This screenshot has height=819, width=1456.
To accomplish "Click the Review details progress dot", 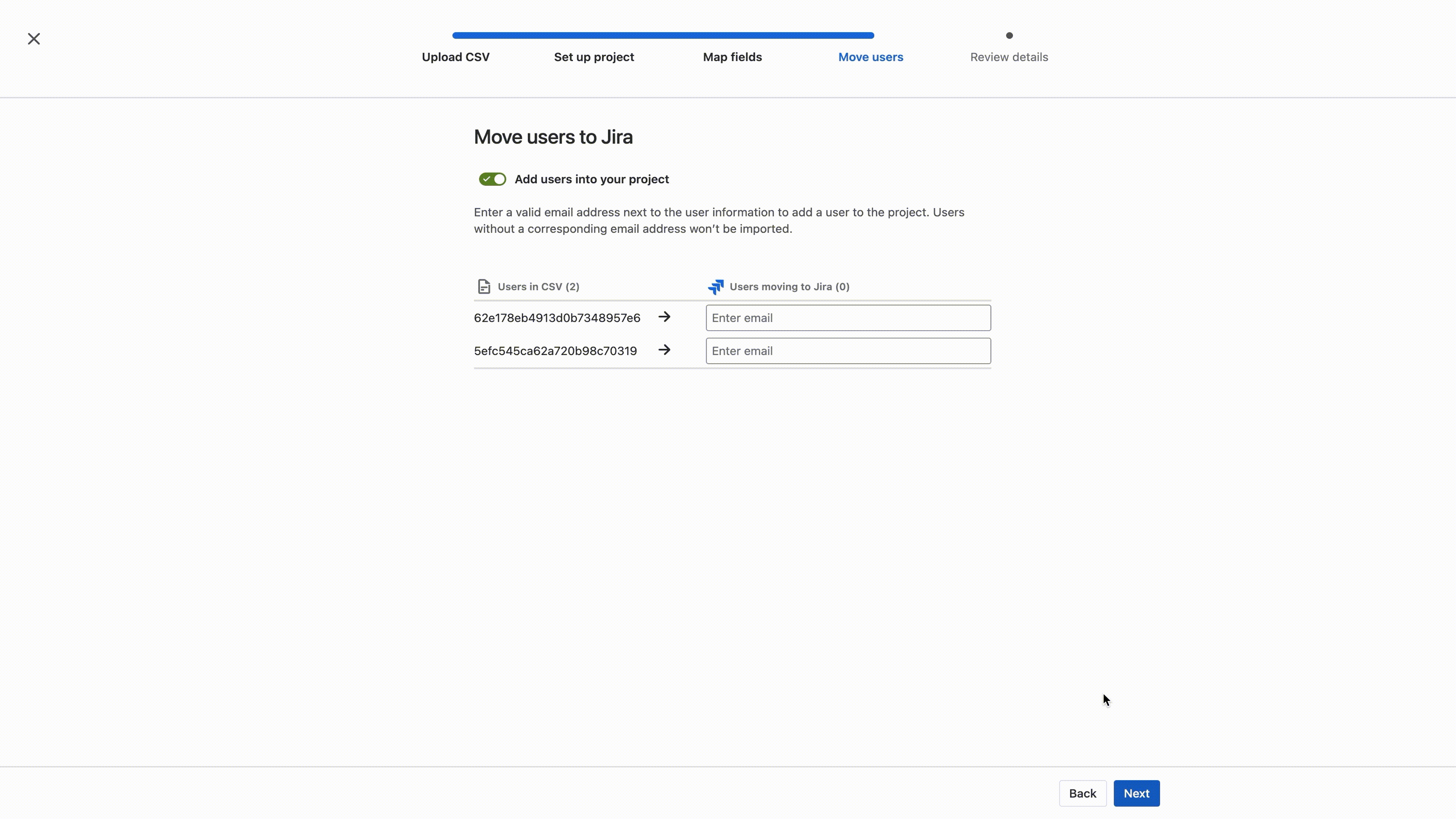I will pyautogui.click(x=1009, y=36).
